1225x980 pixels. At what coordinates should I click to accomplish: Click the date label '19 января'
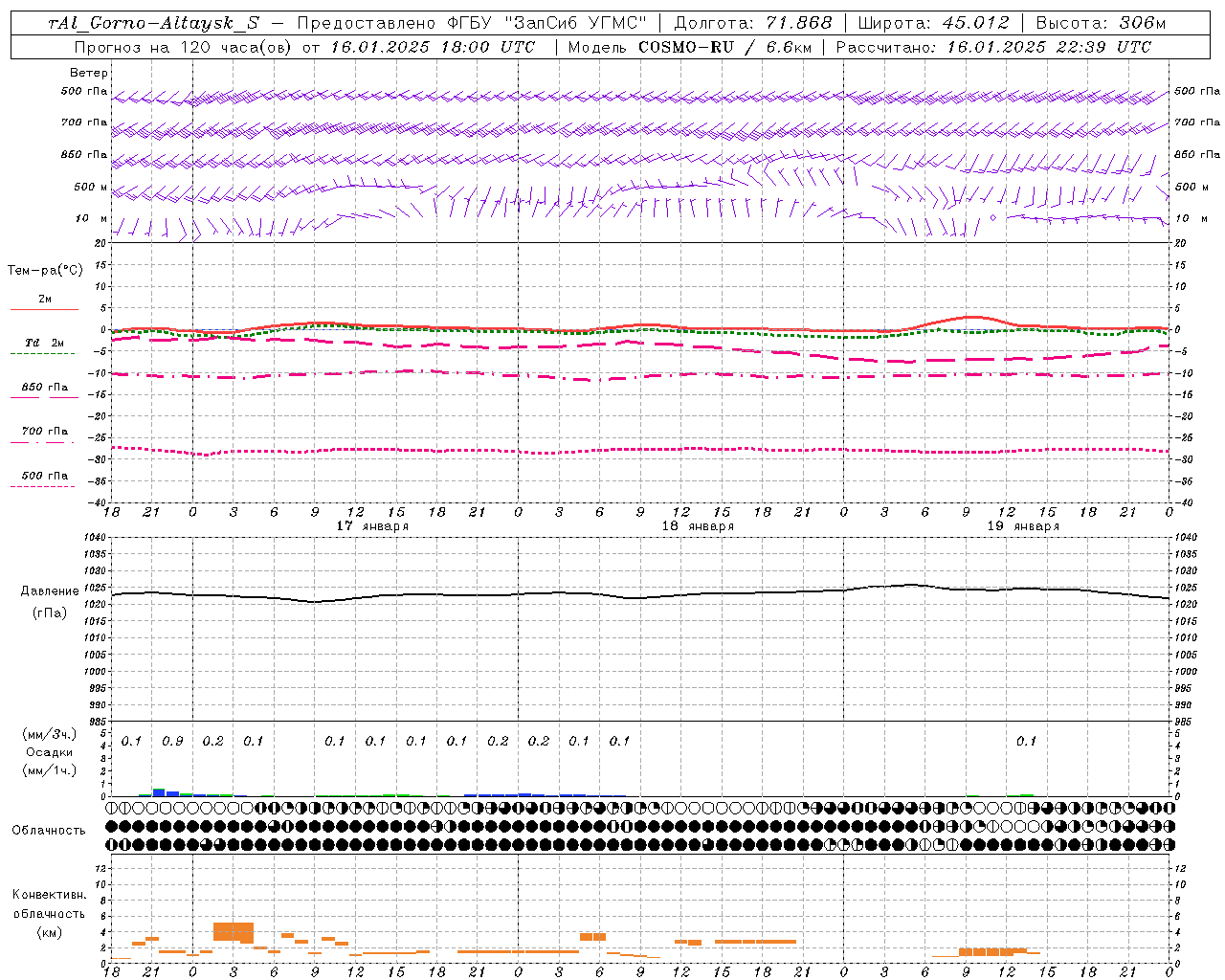1023,526
